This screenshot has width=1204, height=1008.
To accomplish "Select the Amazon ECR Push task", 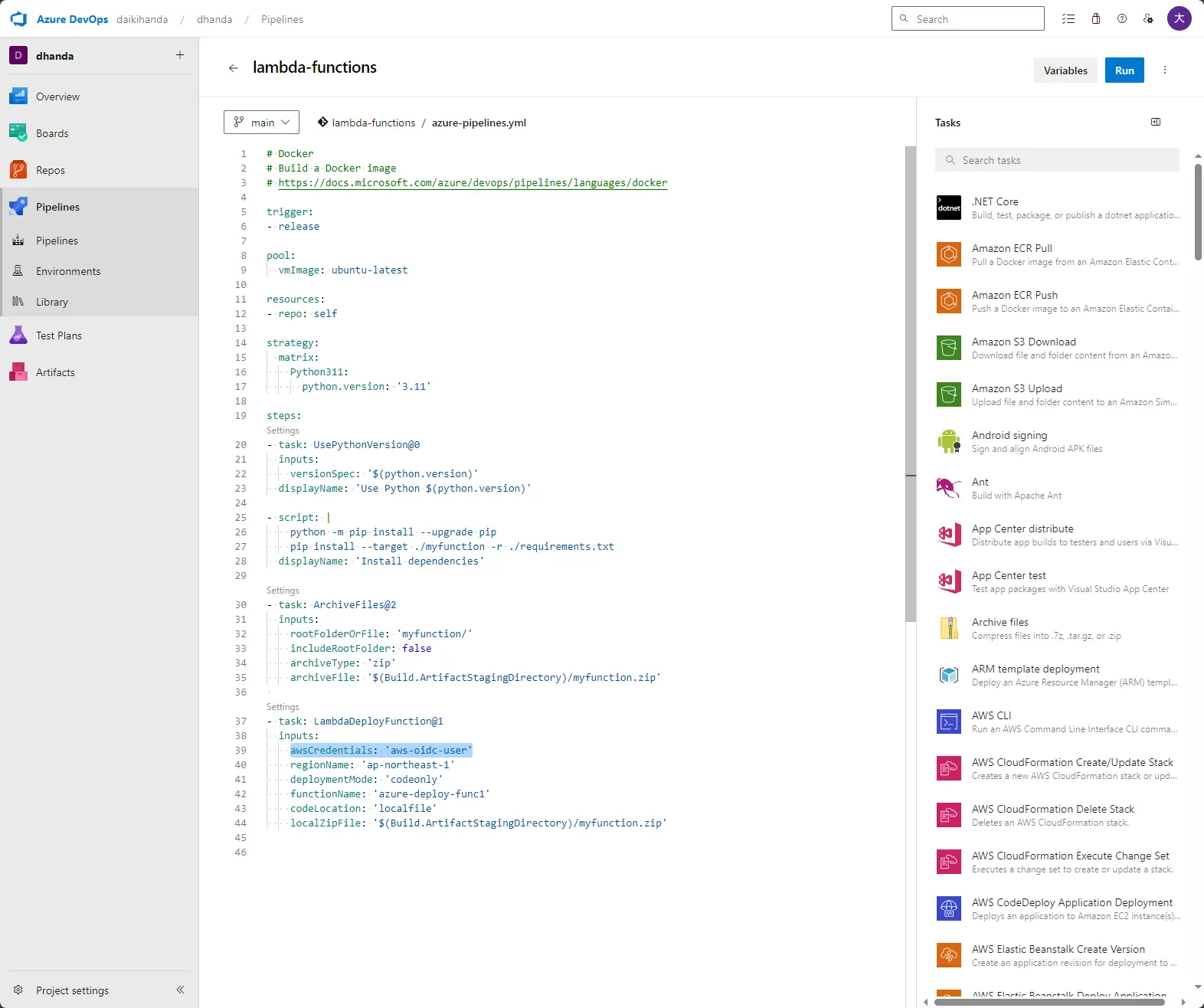I will (1057, 301).
